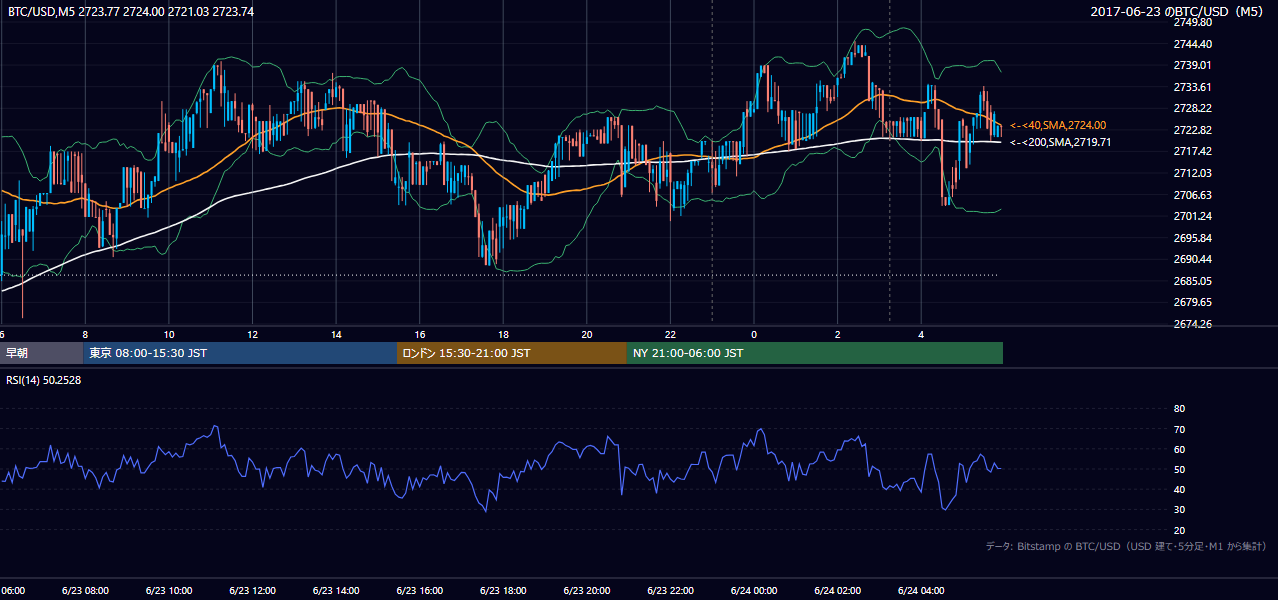1278x600 pixels.
Task: Click the NY 21:00-06:00 JST session bar
Action: point(815,353)
